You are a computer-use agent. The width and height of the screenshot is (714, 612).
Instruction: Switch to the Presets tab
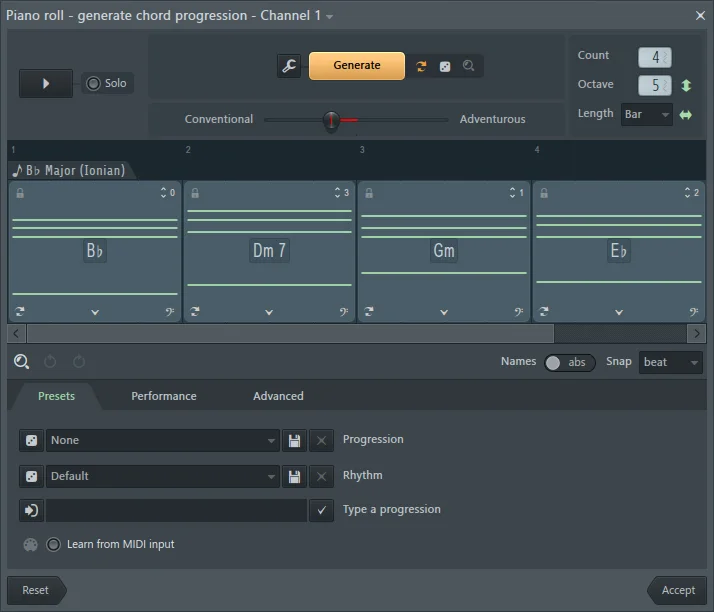point(56,396)
